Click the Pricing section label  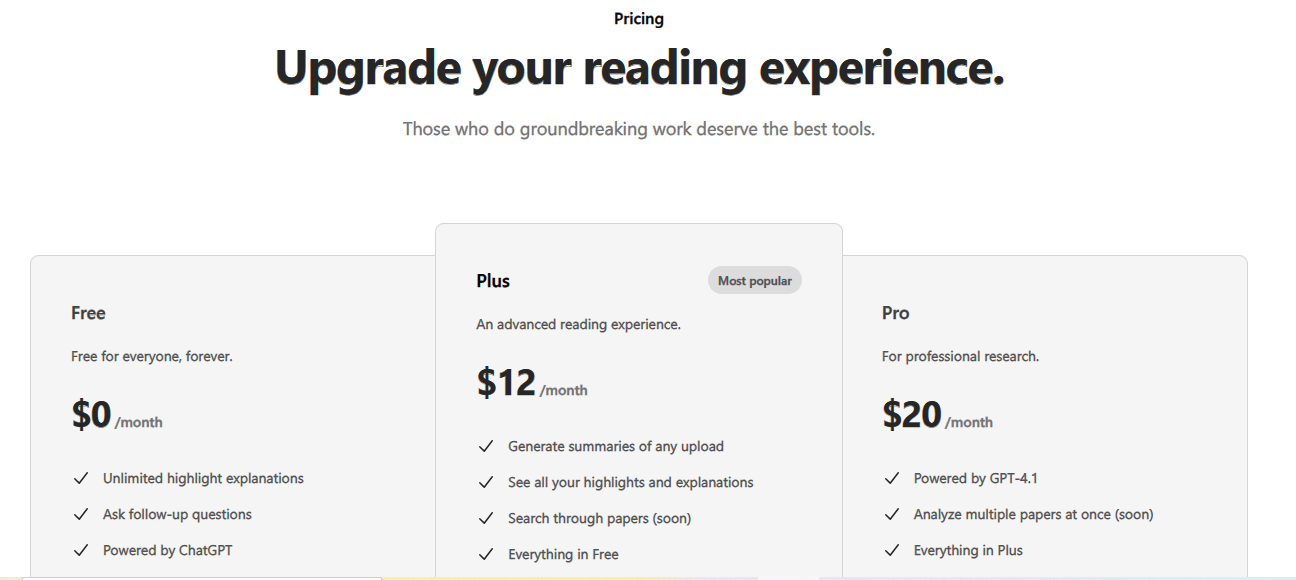[639, 19]
